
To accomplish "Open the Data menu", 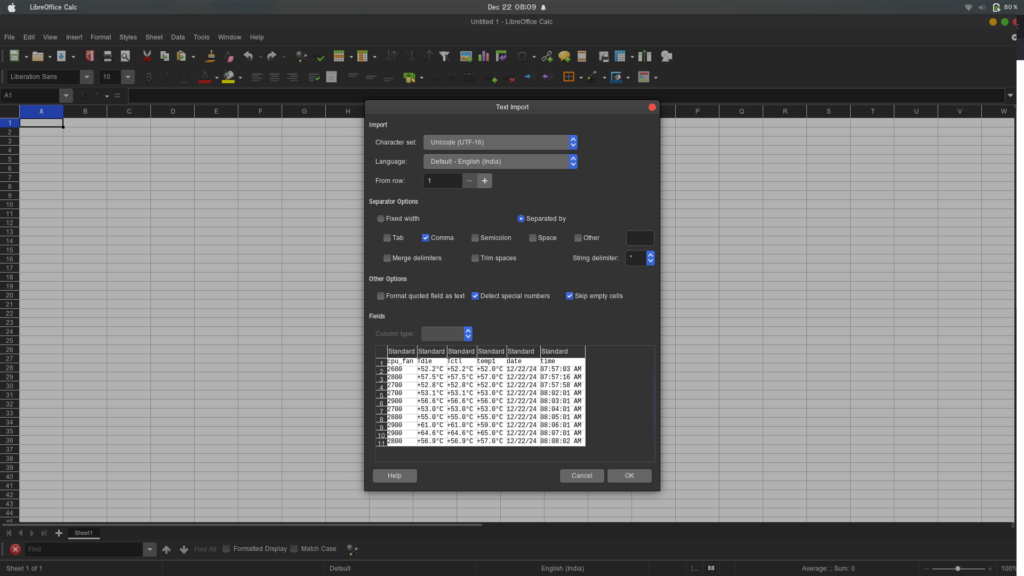I will click(178, 37).
